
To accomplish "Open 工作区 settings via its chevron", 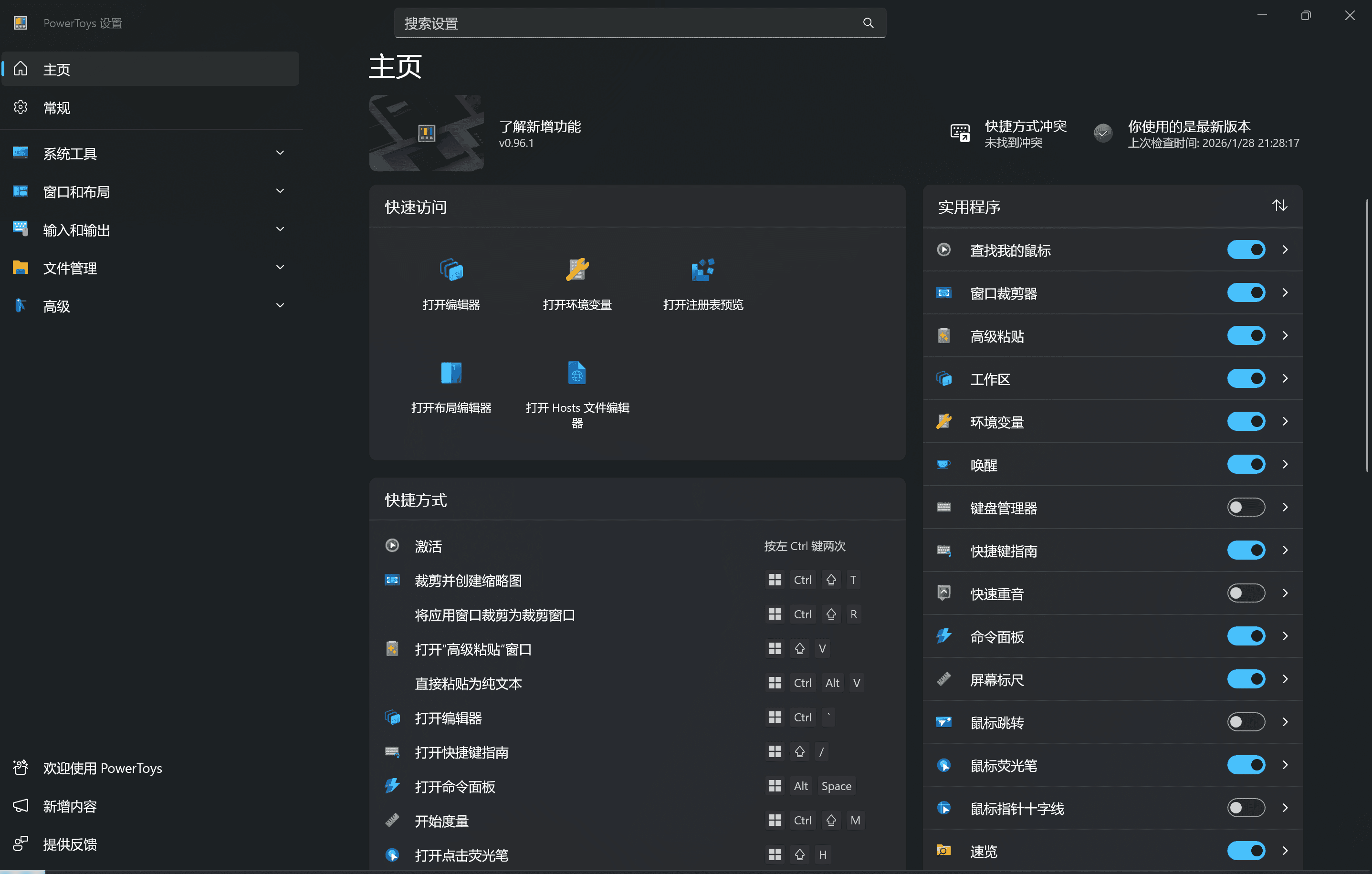I will click(1285, 378).
